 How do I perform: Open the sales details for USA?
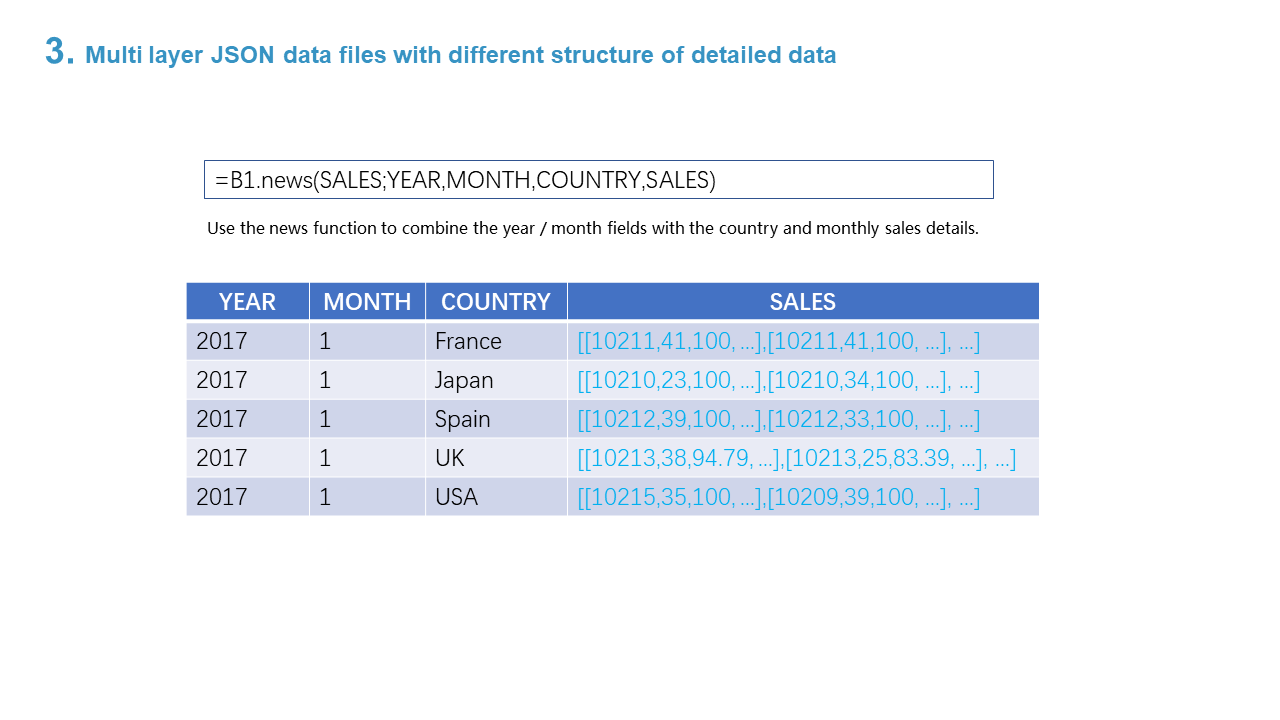pos(778,497)
